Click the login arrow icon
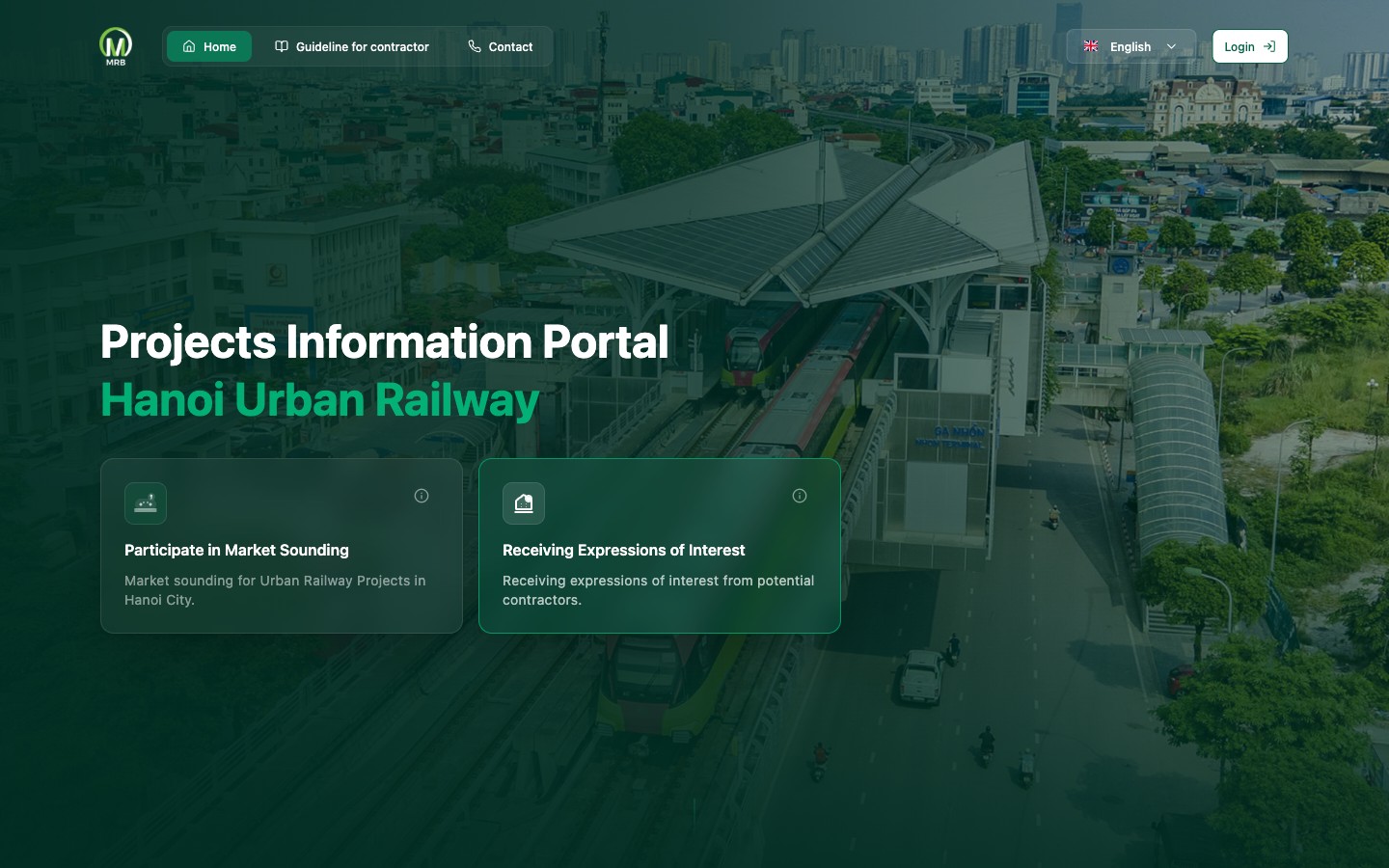The width and height of the screenshot is (1389, 868). tap(1269, 46)
